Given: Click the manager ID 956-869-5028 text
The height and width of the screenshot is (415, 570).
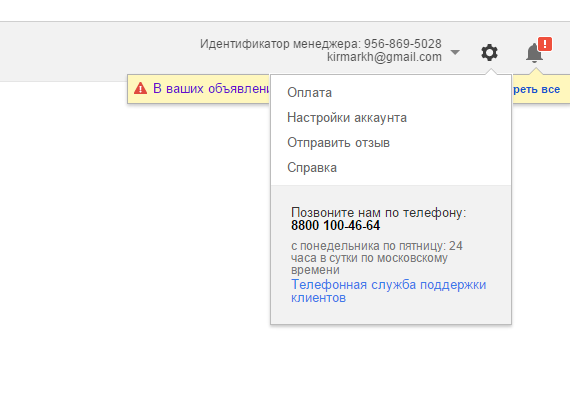Looking at the screenshot, I should point(403,44).
